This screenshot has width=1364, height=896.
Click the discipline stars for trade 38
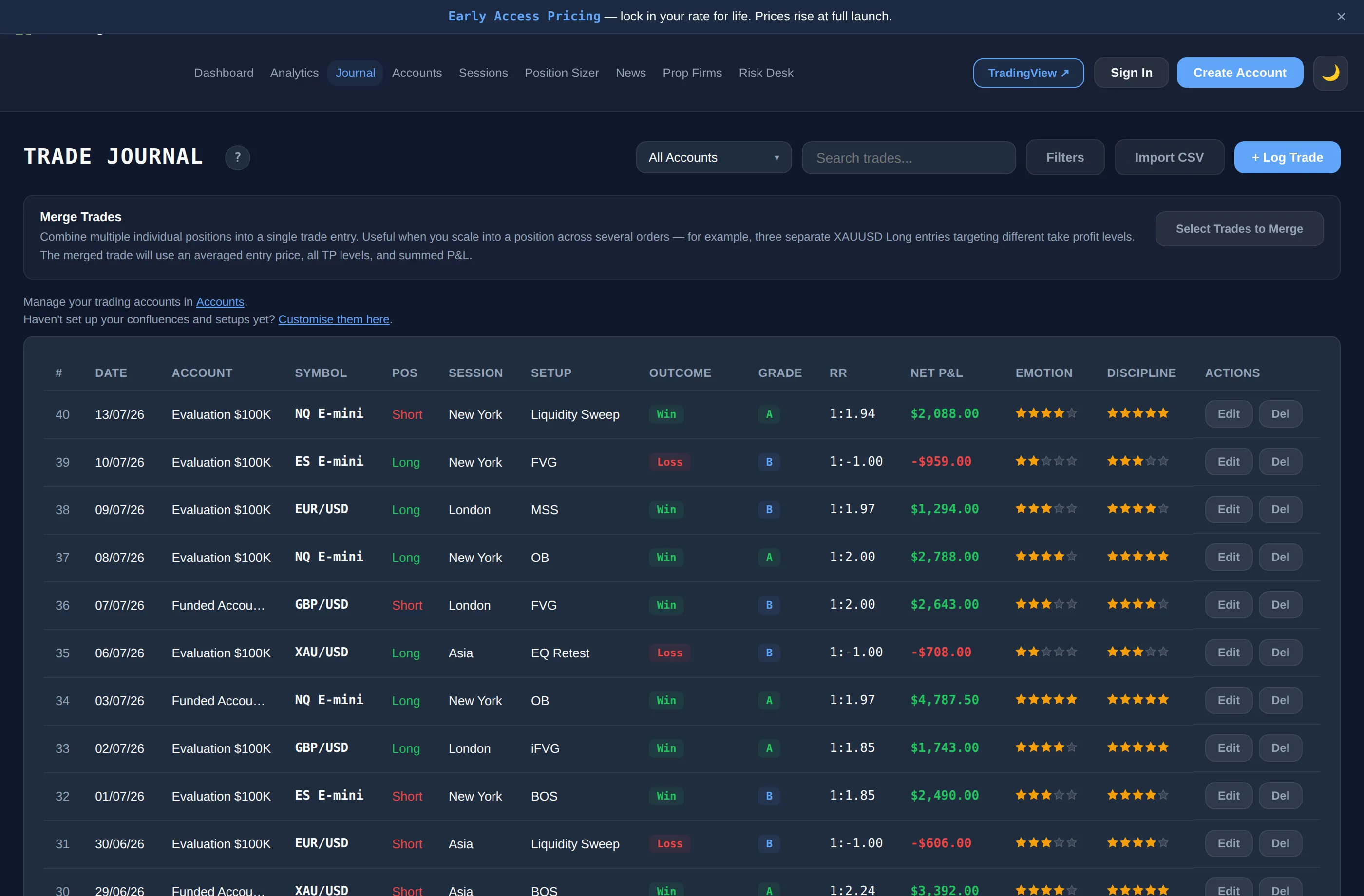1137,509
